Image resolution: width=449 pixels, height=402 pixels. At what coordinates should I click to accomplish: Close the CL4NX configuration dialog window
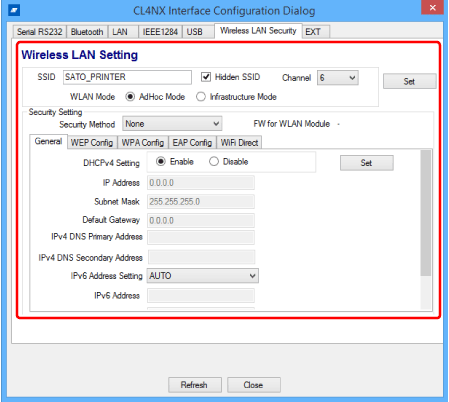432,8
